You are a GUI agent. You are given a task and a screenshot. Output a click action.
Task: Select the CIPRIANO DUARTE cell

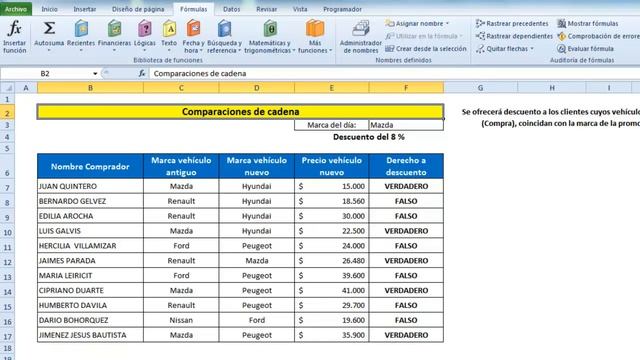[90, 291]
